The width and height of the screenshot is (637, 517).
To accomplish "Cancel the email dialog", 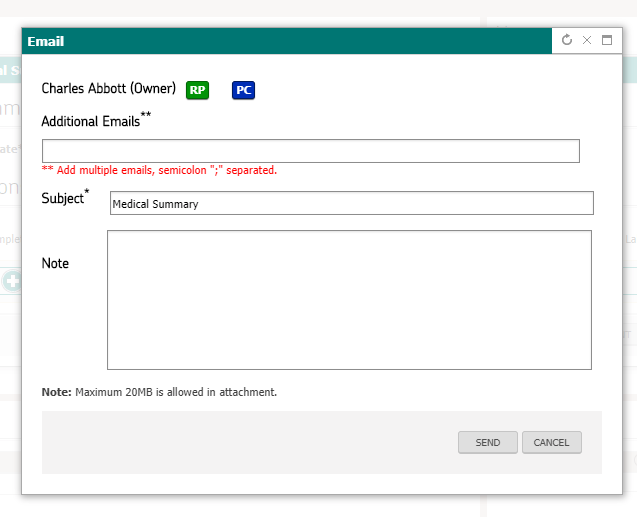I will (552, 442).
